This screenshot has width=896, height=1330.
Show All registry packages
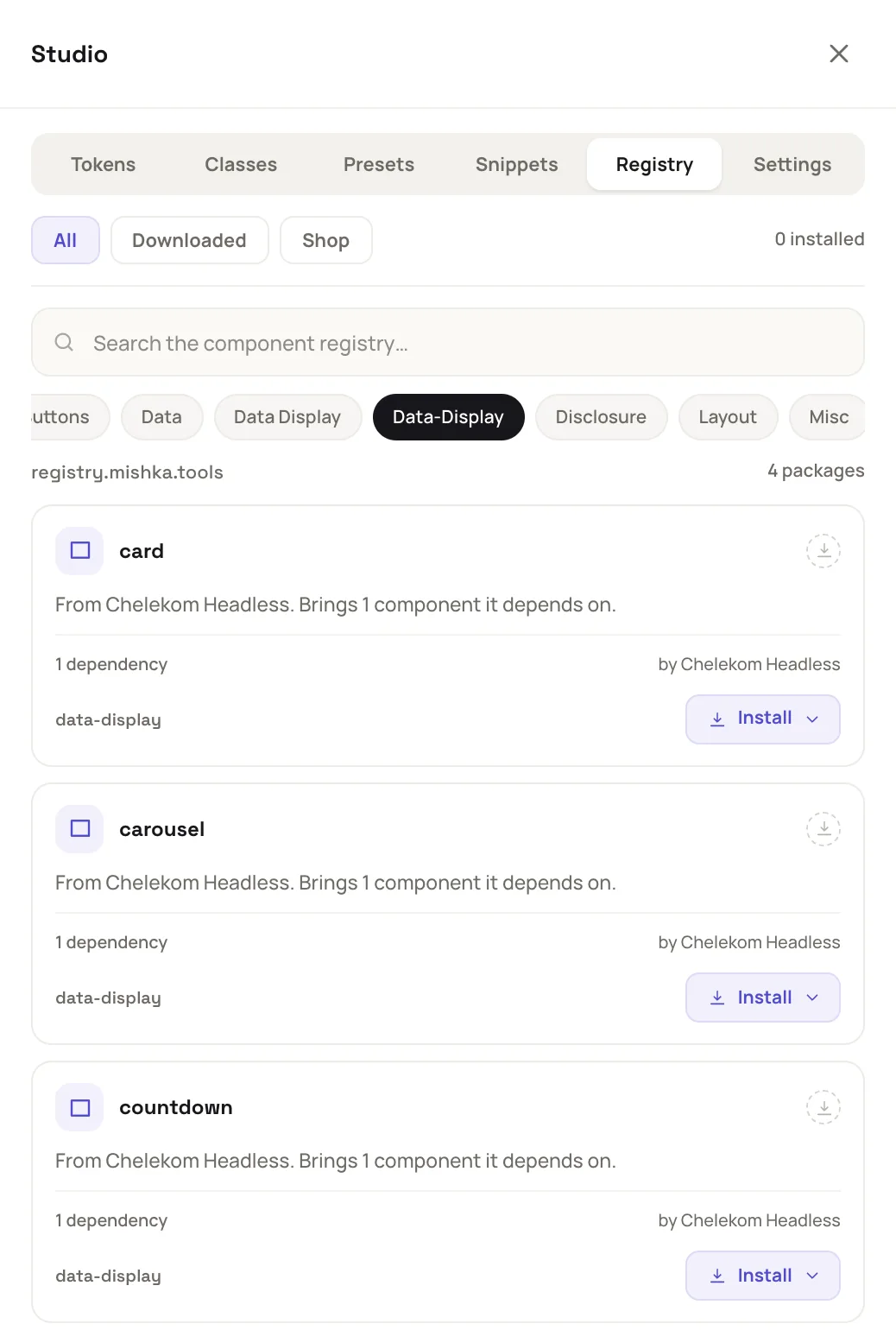(66, 240)
